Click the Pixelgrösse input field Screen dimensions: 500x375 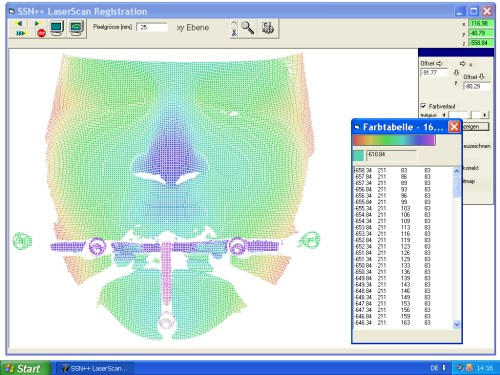tap(152, 27)
